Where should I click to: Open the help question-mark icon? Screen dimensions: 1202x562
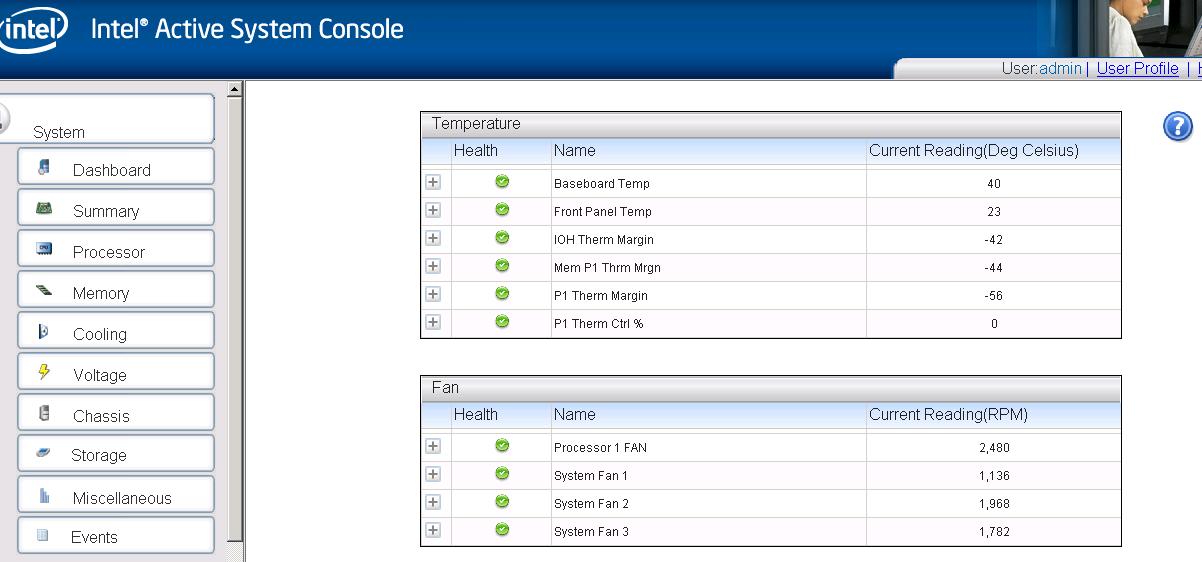click(x=1178, y=126)
